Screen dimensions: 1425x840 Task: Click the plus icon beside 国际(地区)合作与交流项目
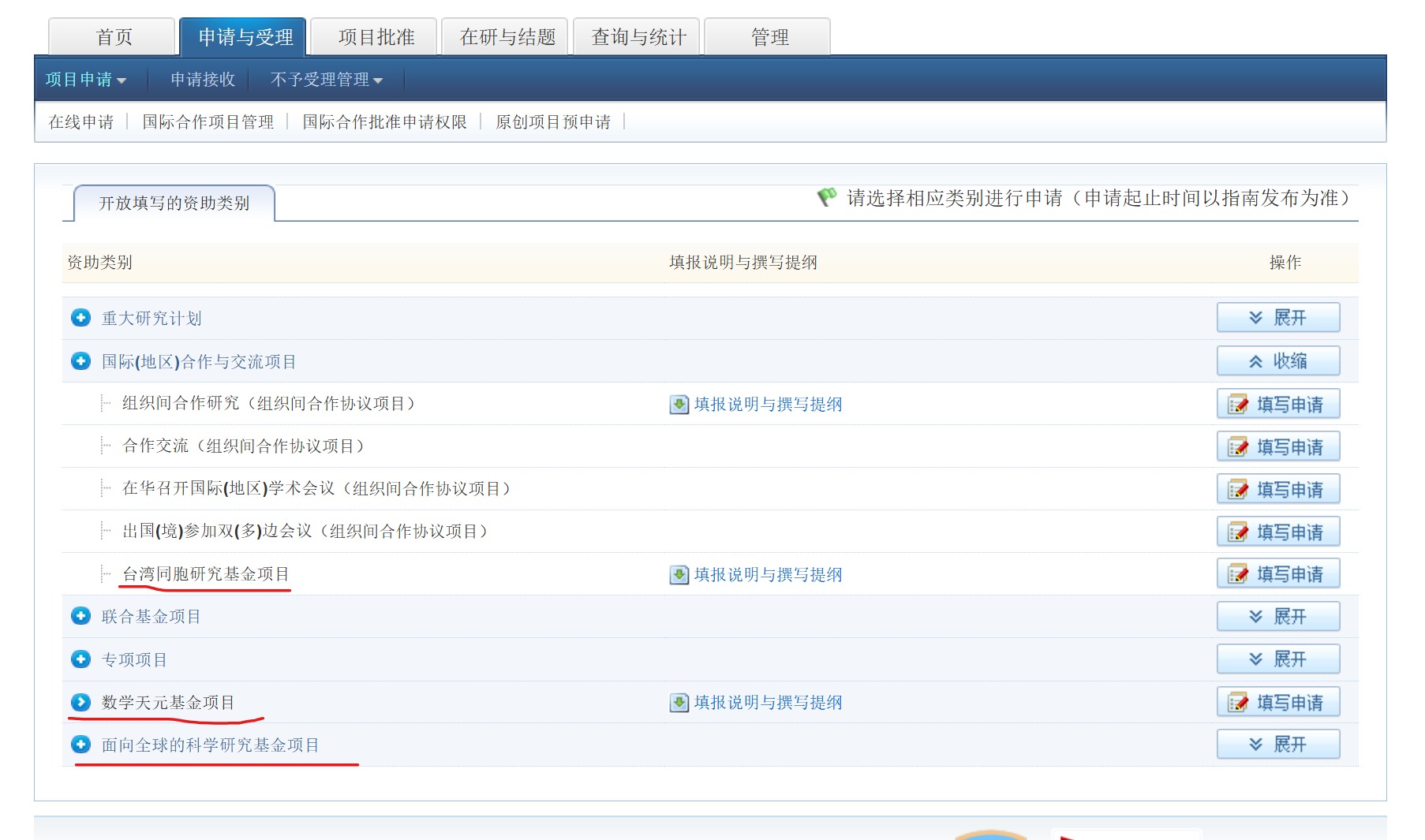coord(80,361)
